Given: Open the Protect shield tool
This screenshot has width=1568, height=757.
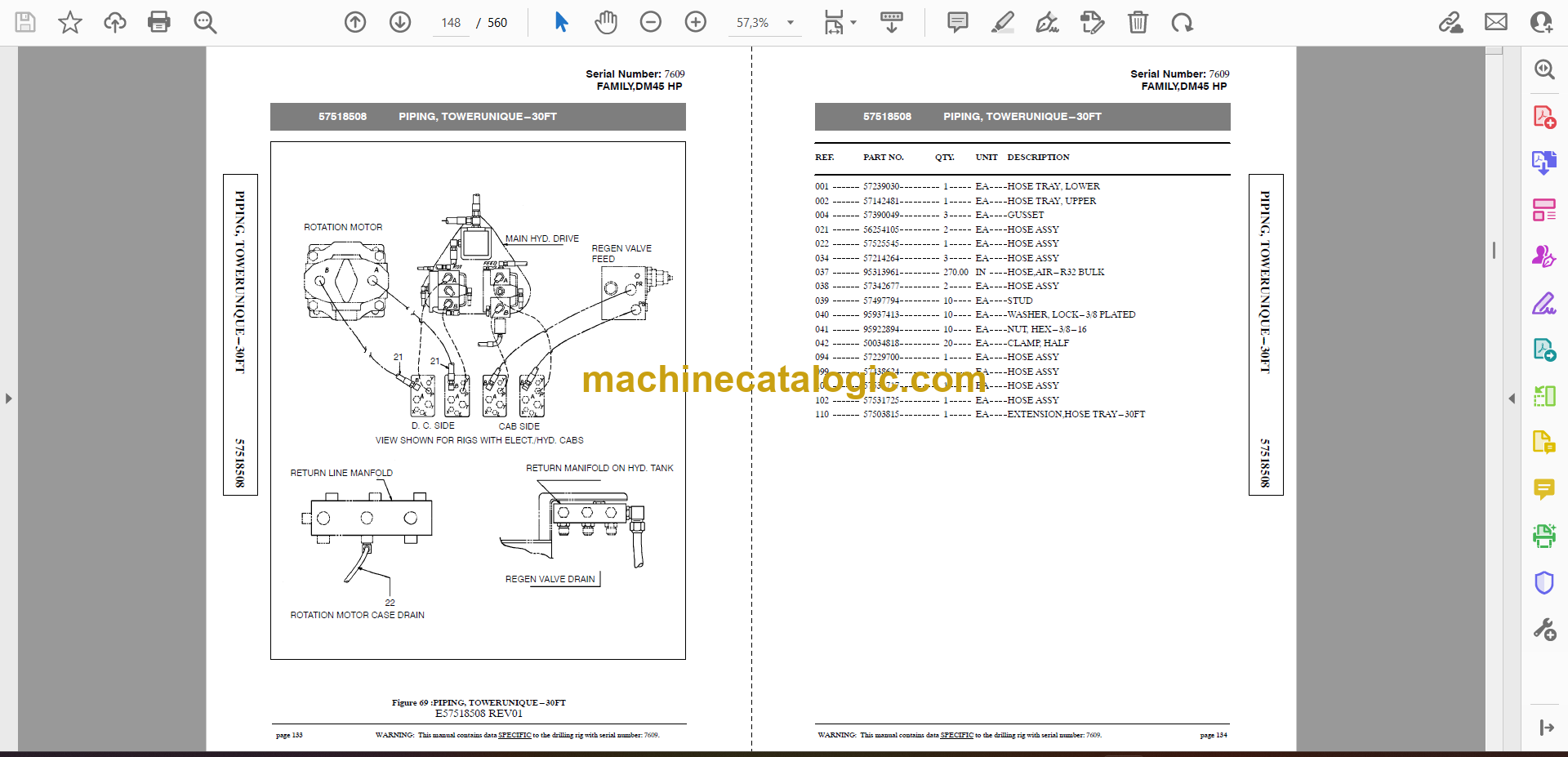Looking at the screenshot, I should click(1544, 582).
